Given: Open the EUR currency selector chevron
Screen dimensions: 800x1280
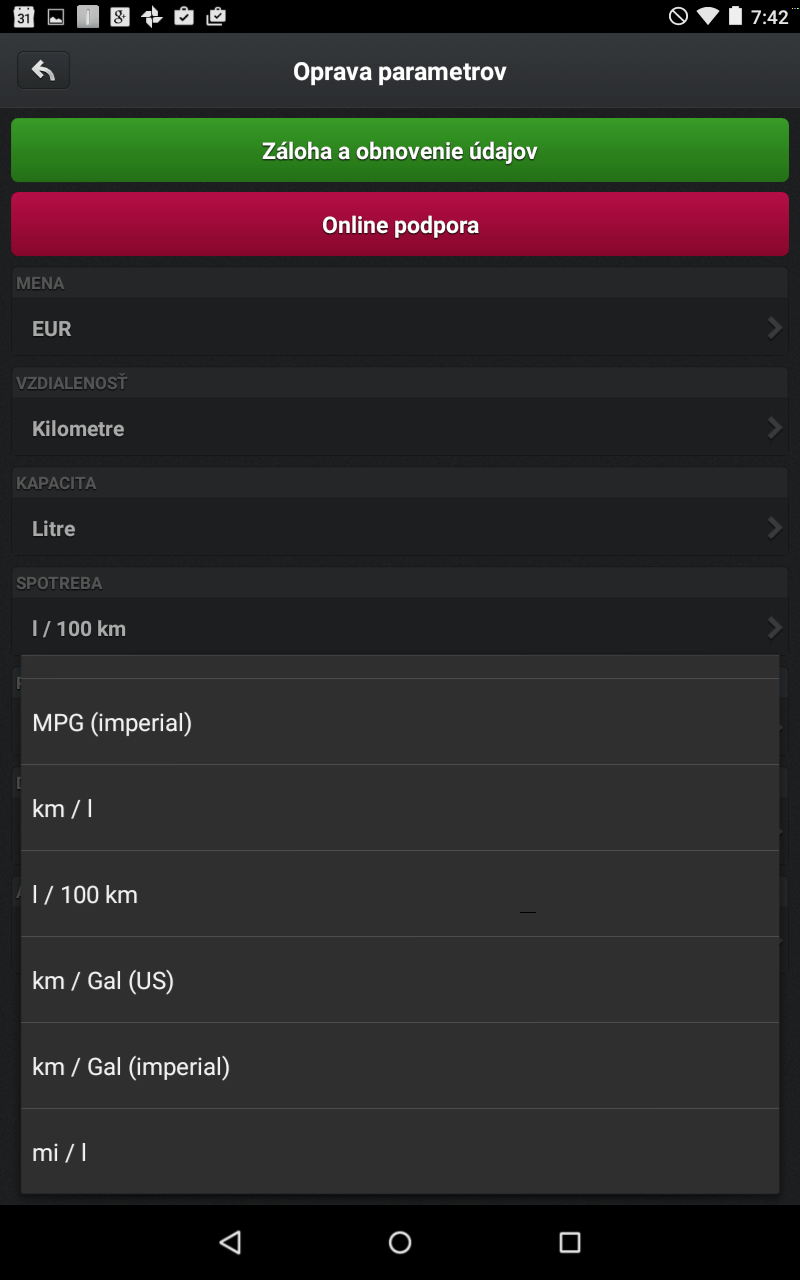Looking at the screenshot, I should click(774, 328).
